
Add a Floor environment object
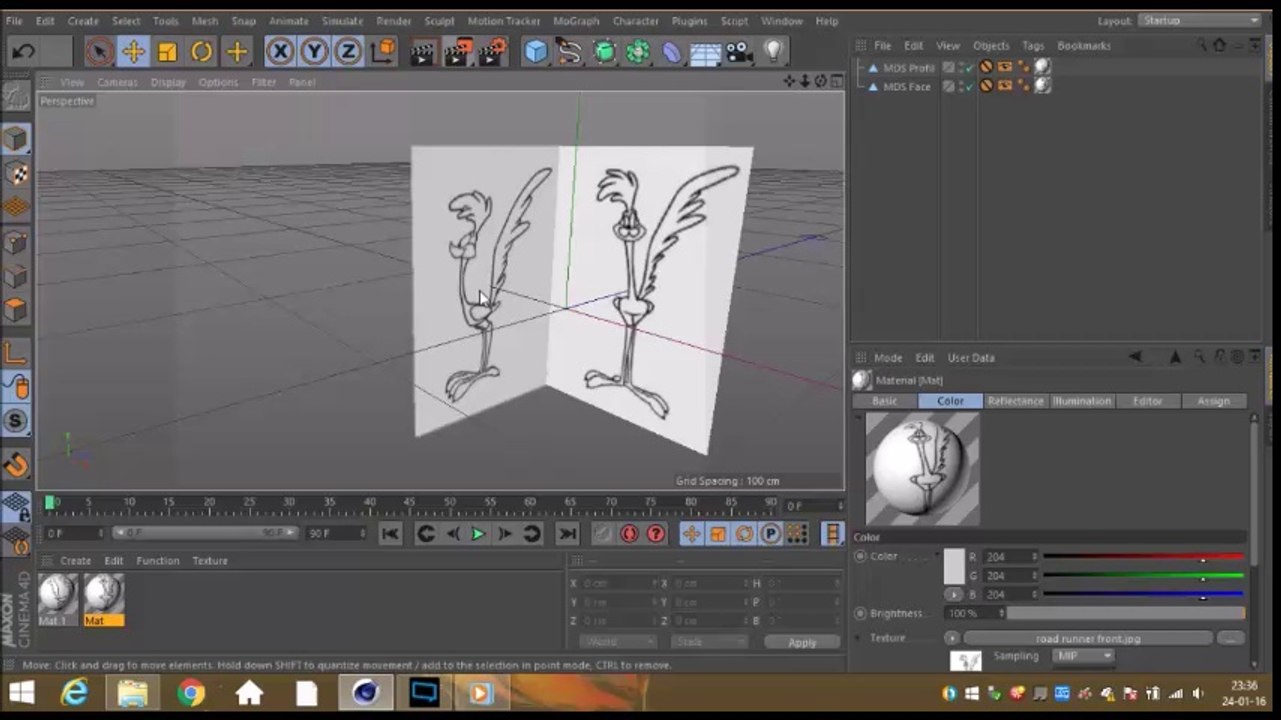pyautogui.click(x=706, y=51)
